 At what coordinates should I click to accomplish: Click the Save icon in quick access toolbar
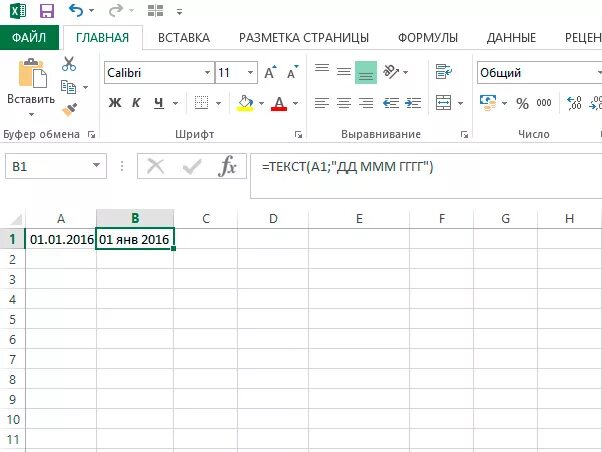tap(47, 11)
